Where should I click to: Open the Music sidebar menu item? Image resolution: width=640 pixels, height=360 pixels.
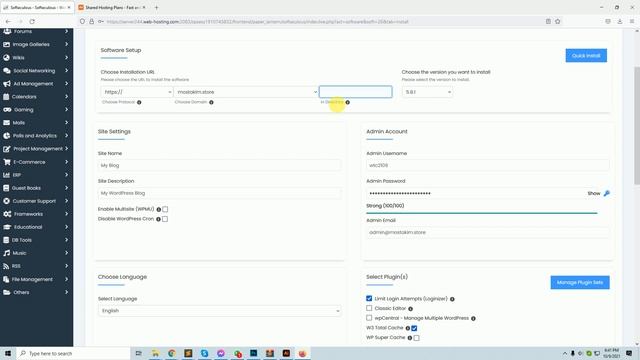[36, 253]
